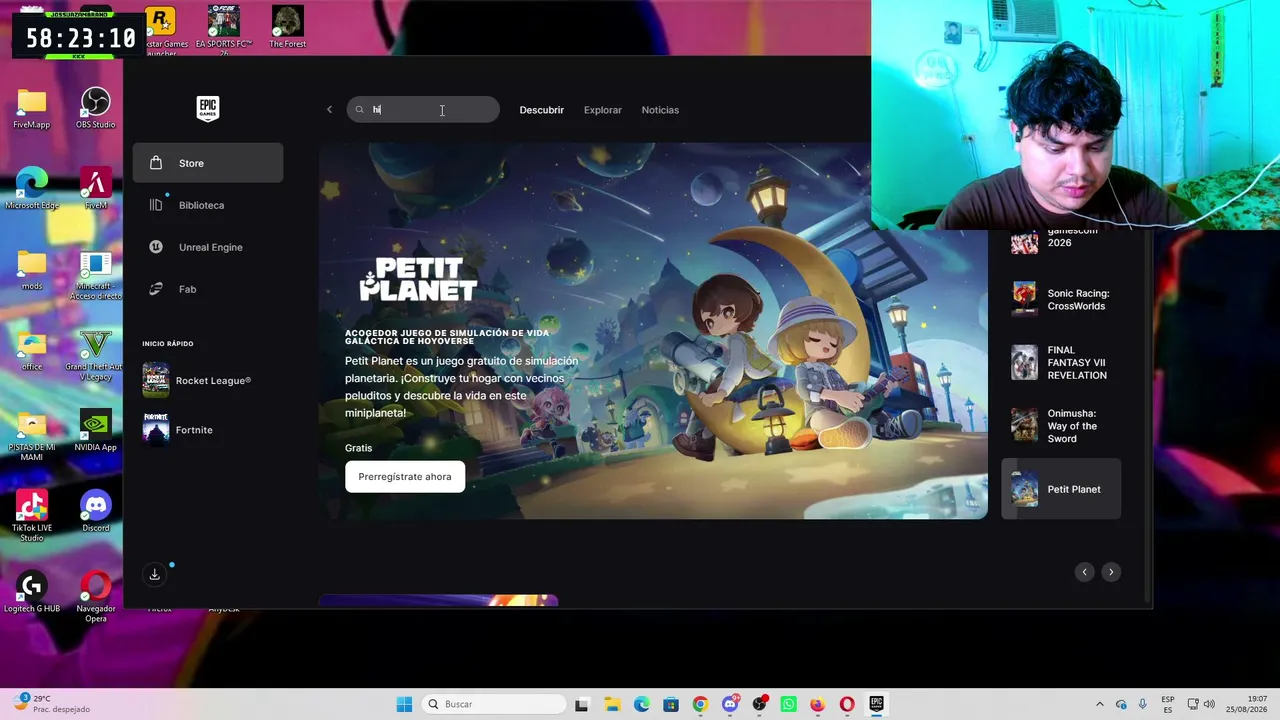Click Epic Games Launcher taskbar icon
Screen dimensions: 1280x720
click(x=876, y=704)
